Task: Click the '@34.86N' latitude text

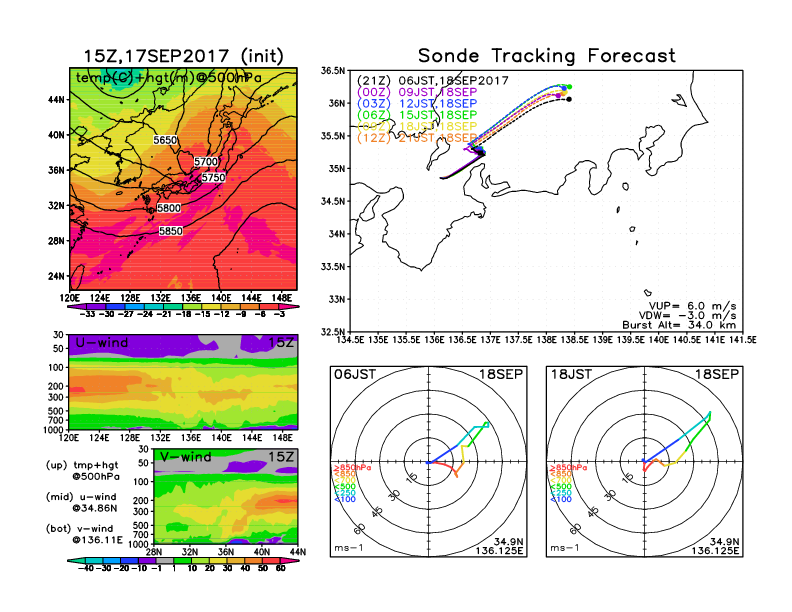Action: click(x=94, y=508)
